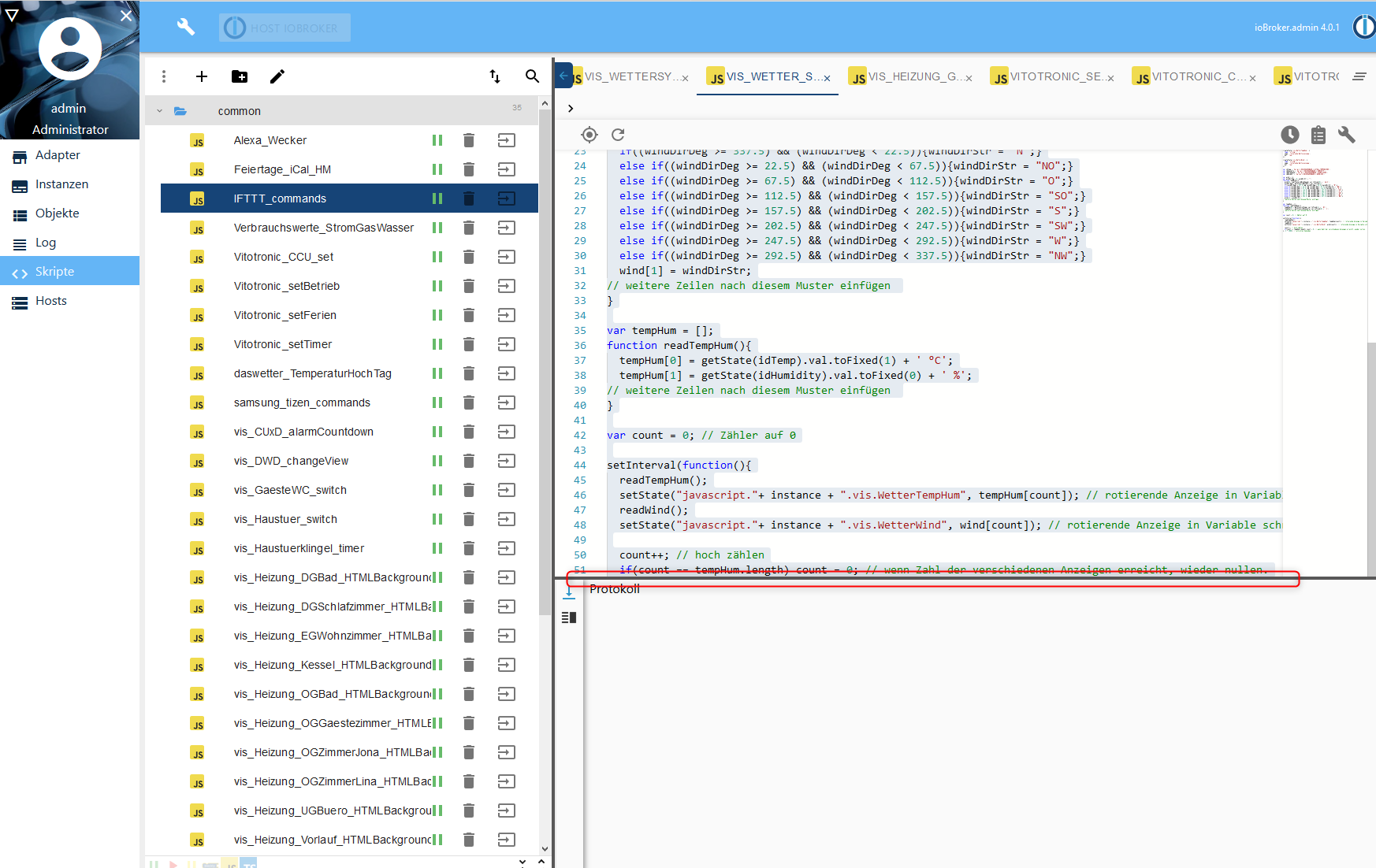
Task: Click the log list view icon
Action: (x=569, y=618)
